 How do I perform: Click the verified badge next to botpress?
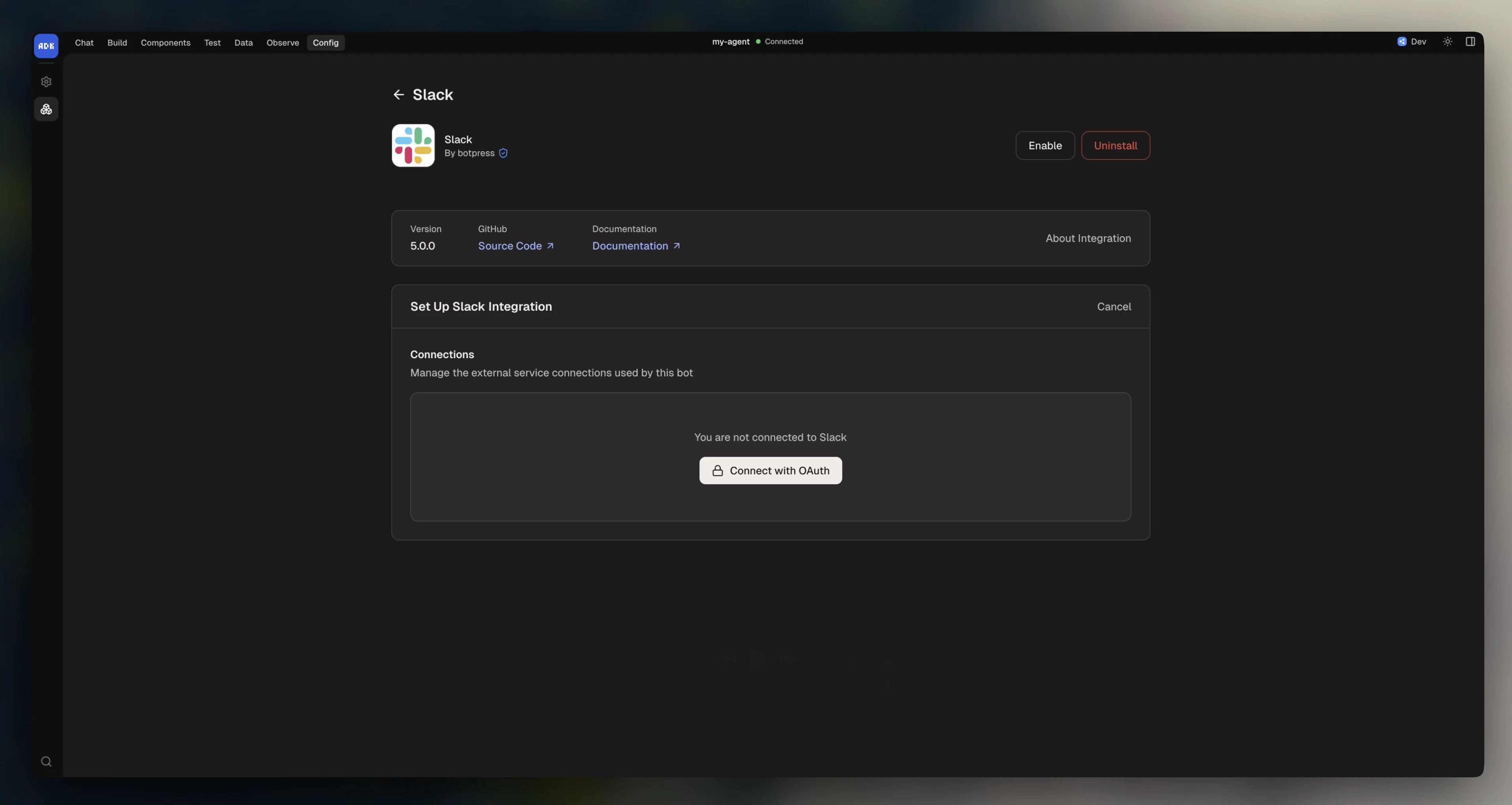point(503,153)
